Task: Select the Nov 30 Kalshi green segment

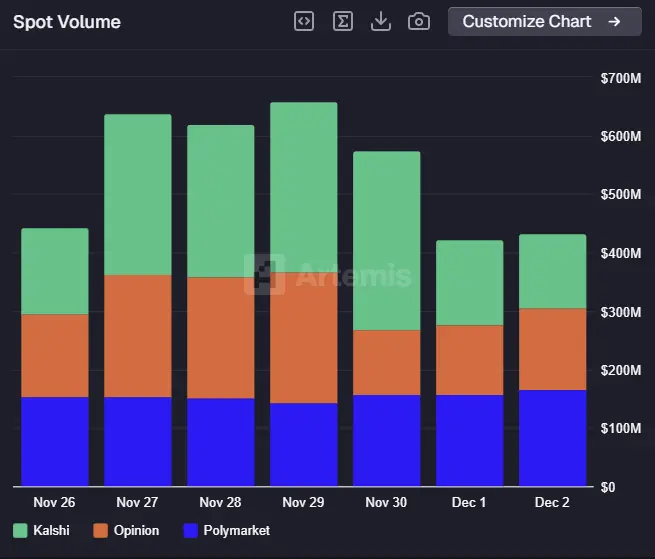Action: [386, 240]
